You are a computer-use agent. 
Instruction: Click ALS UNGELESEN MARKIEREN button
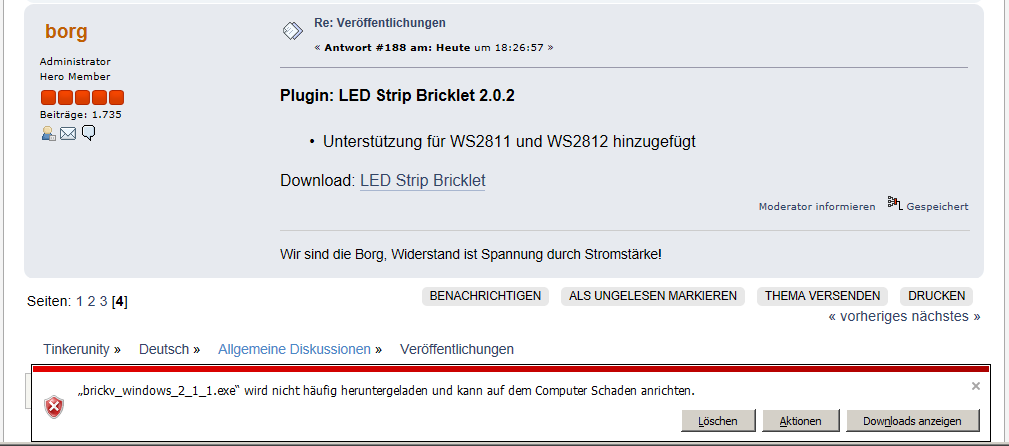pyautogui.click(x=653, y=296)
